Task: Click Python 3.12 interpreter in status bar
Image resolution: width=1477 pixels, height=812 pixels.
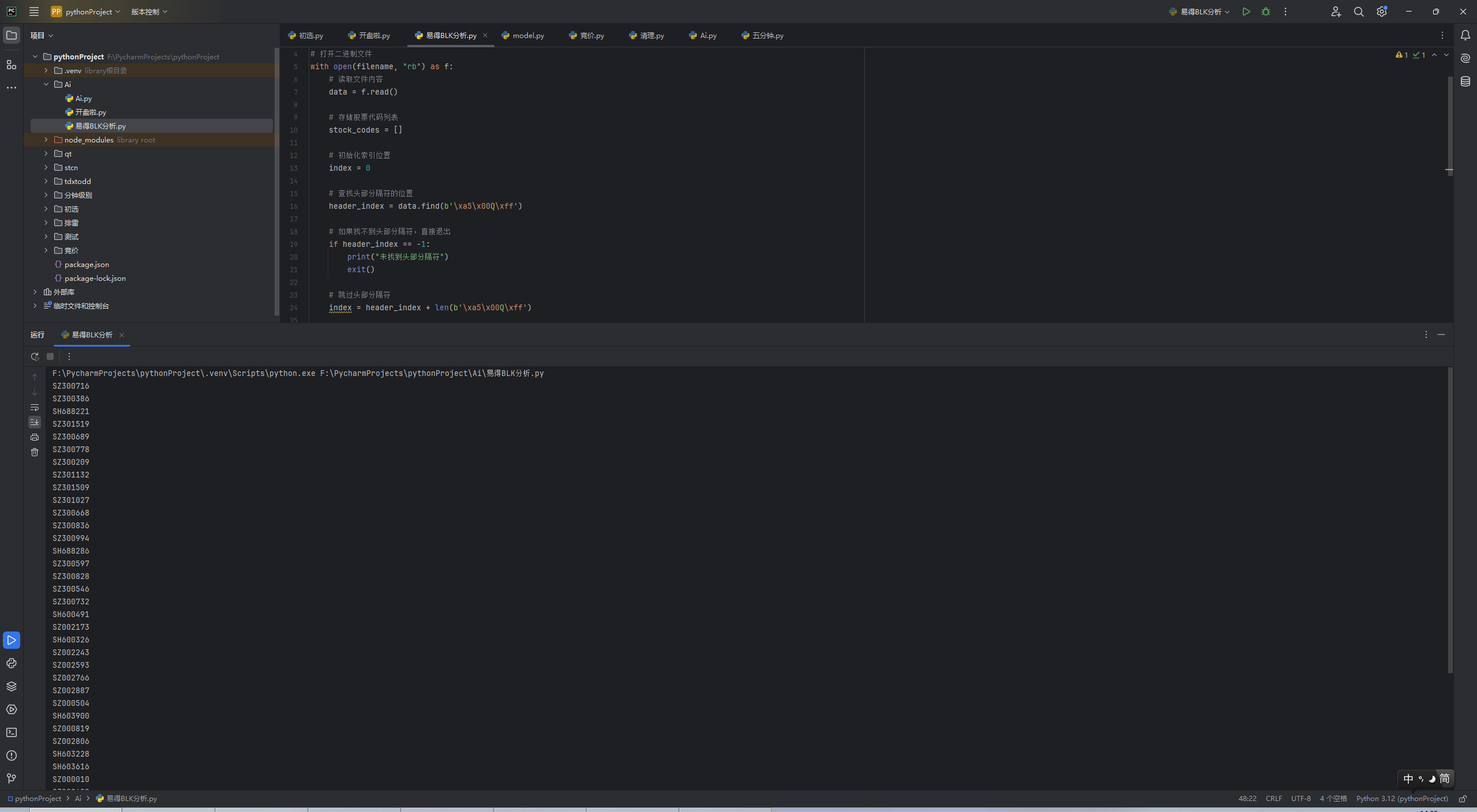Action: 1402,799
